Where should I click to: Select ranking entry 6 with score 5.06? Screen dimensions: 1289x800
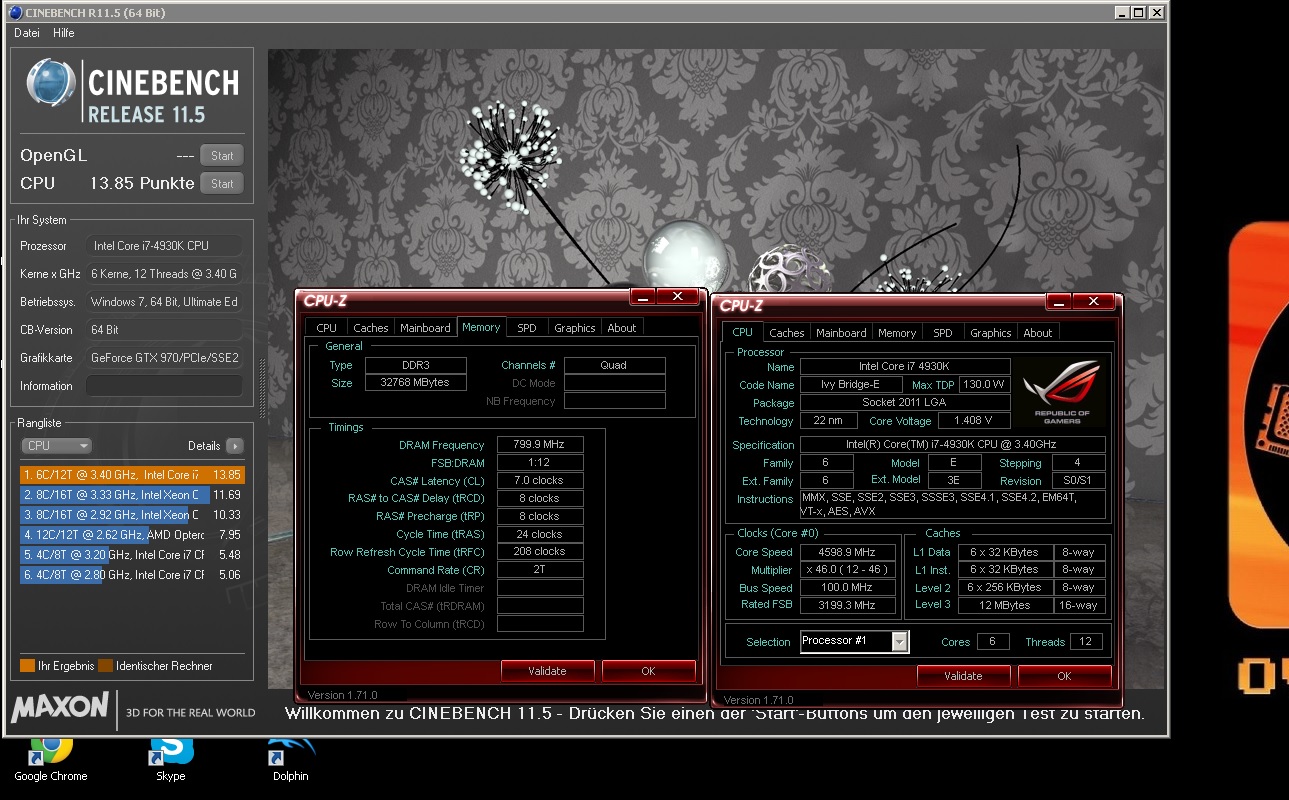tap(132, 575)
